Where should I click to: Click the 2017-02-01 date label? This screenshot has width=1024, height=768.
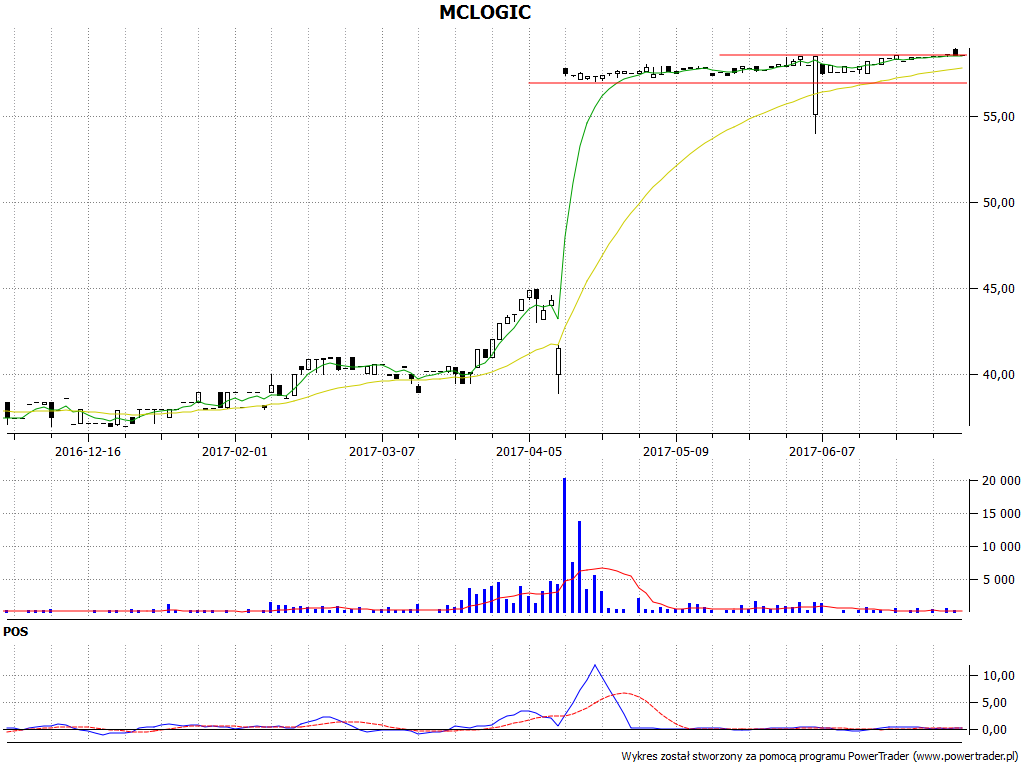[234, 451]
